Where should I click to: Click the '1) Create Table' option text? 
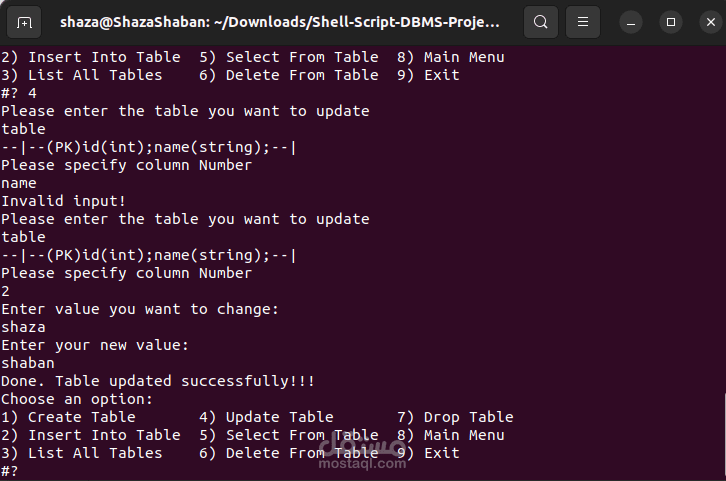point(68,417)
